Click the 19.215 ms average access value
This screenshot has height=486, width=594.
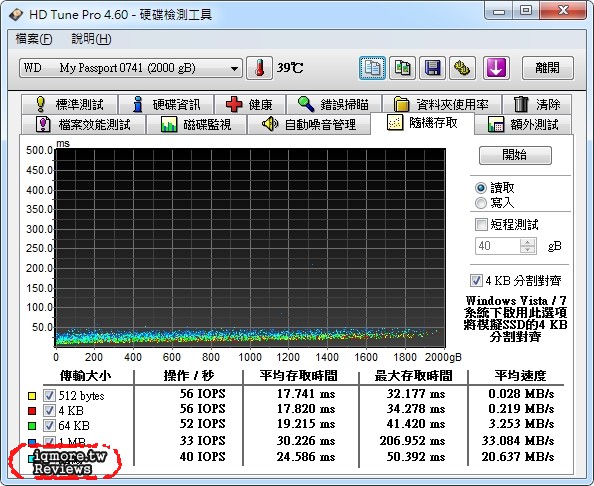point(305,424)
